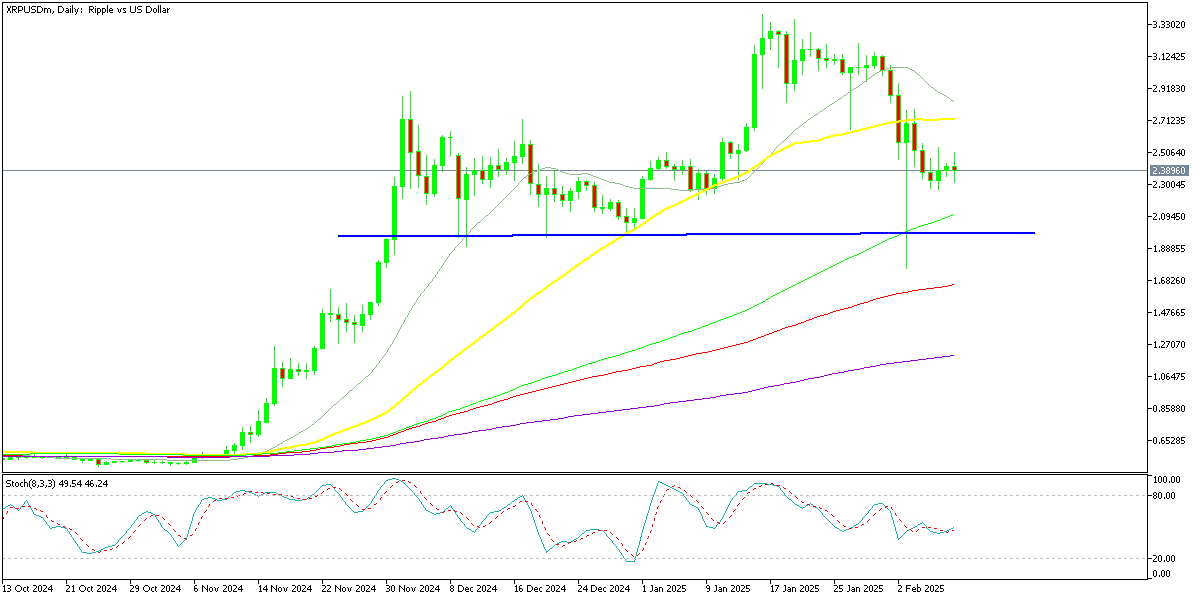
Task: Click the '25 Jan 2025' date label
Action: pos(860,590)
